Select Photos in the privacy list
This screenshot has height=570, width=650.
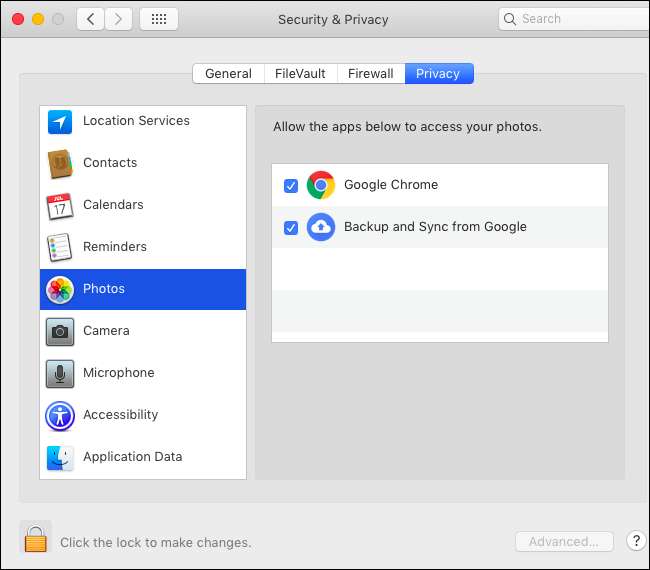click(143, 289)
